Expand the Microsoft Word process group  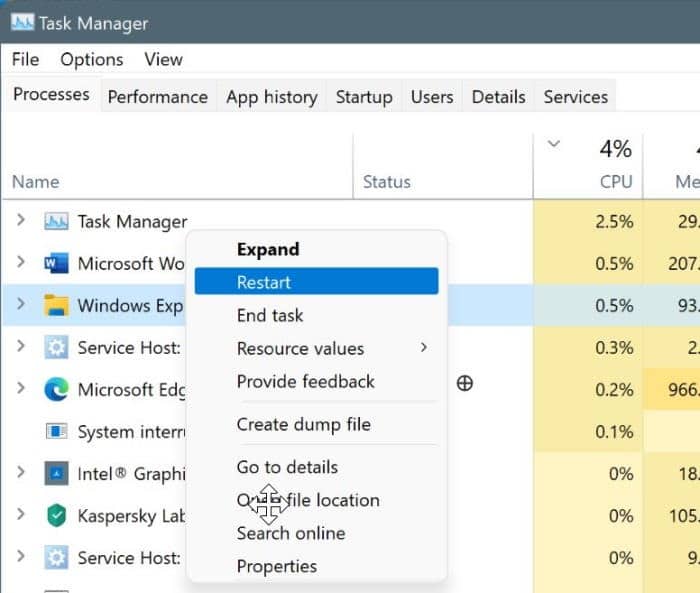21,263
